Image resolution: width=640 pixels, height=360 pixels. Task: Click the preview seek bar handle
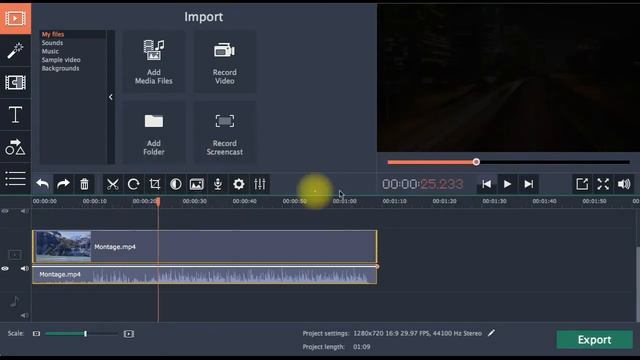tap(476, 162)
